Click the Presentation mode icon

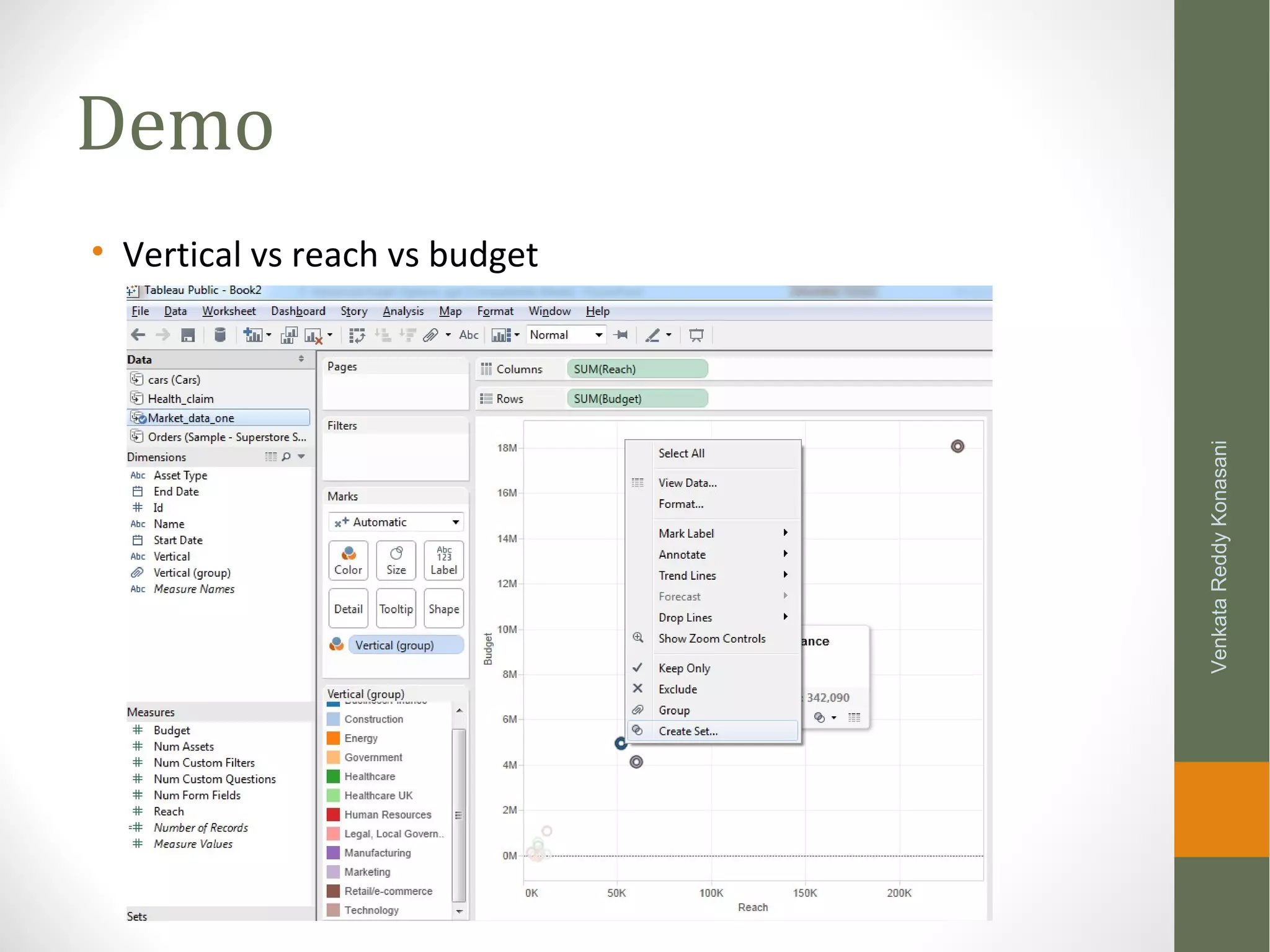point(696,336)
